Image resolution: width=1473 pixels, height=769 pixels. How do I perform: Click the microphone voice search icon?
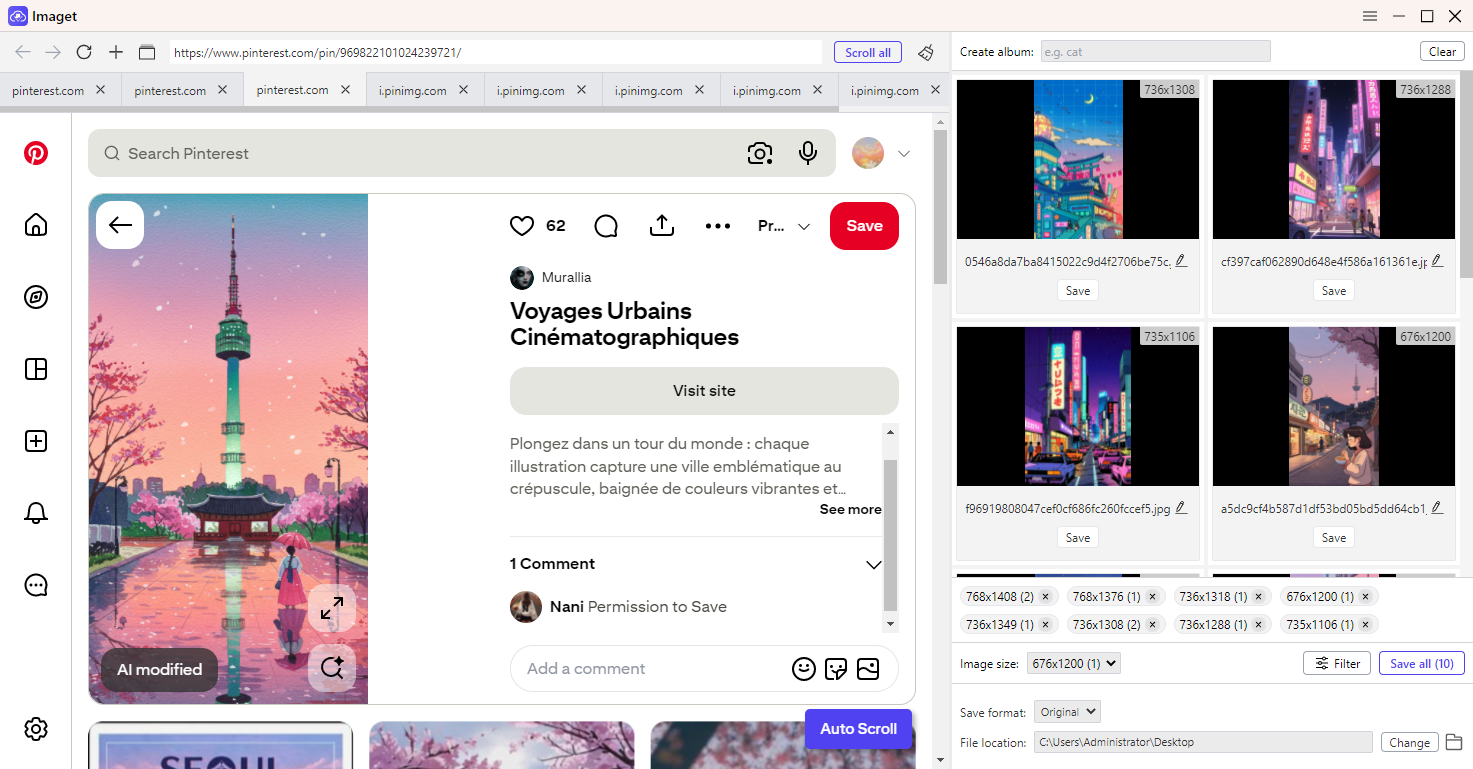pyautogui.click(x=808, y=153)
